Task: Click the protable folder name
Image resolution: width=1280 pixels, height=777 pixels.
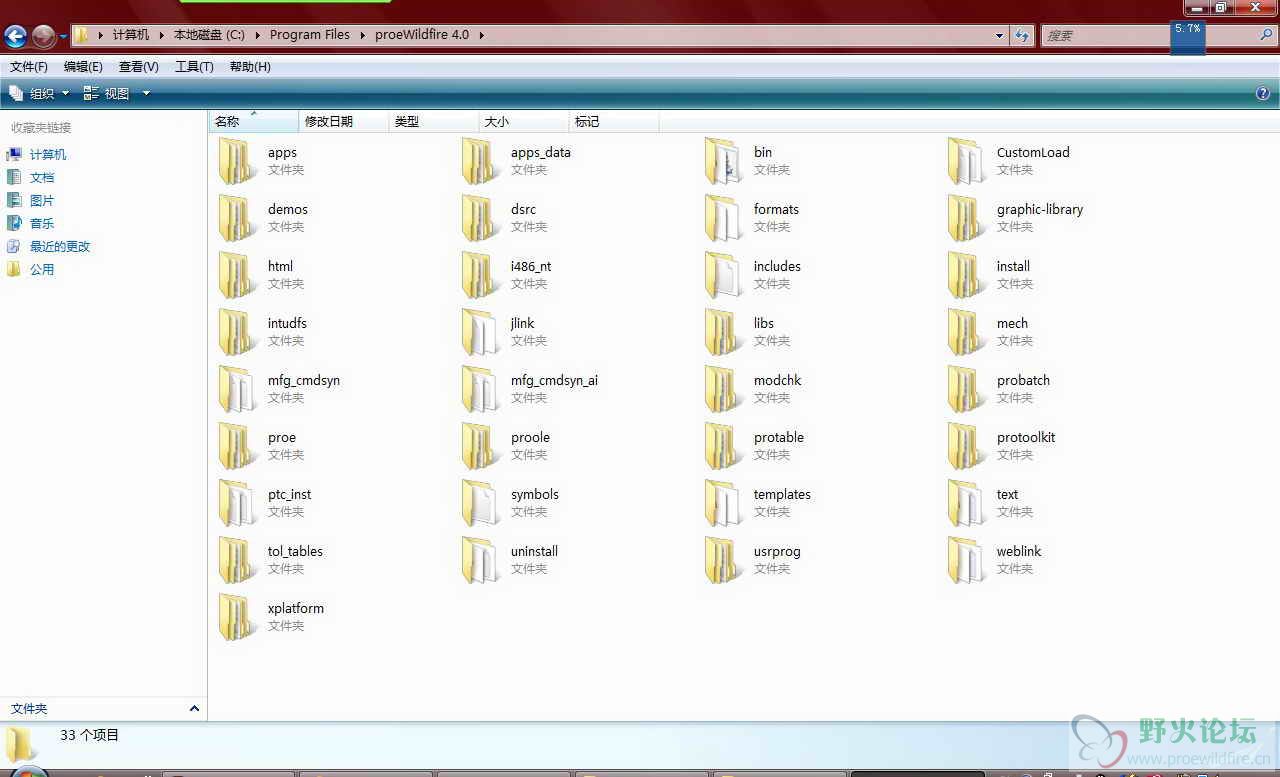Action: pos(779,438)
